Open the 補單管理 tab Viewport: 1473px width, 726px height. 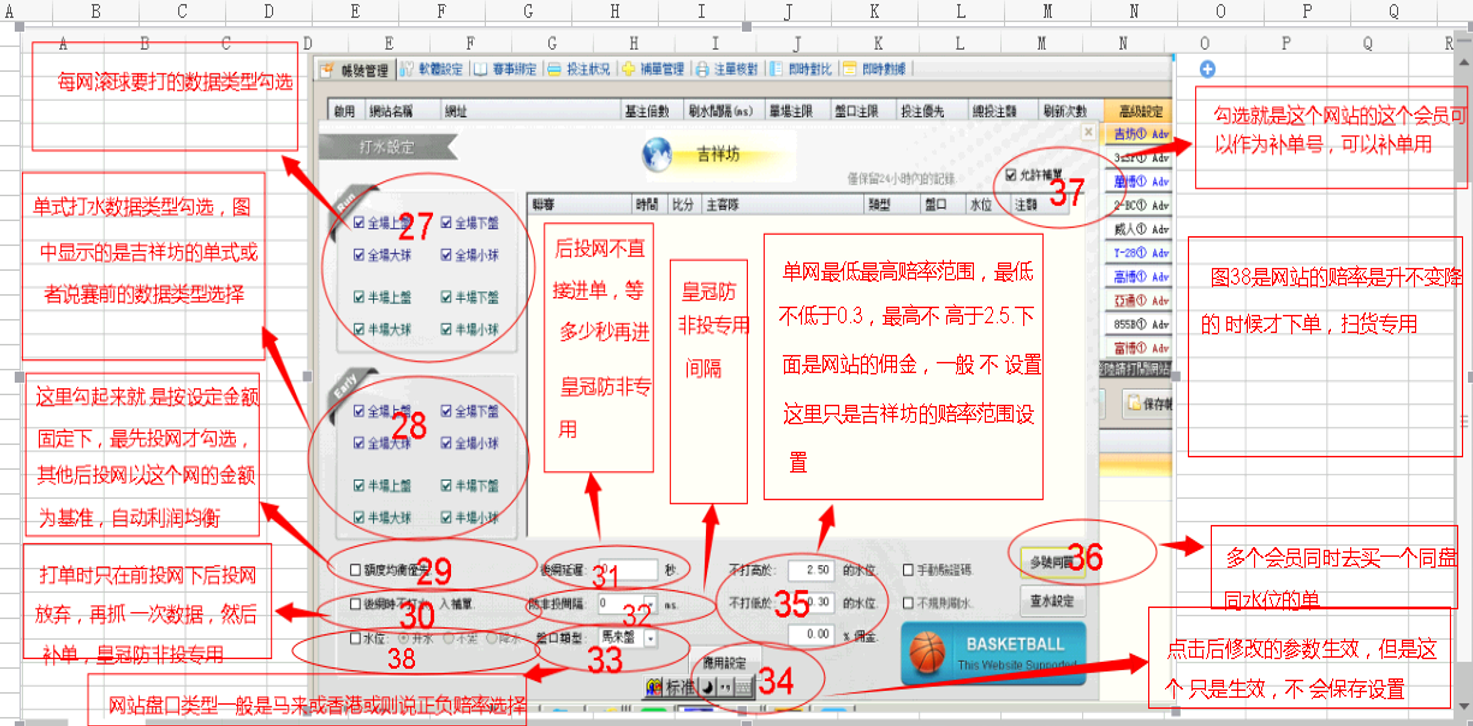[x=654, y=69]
